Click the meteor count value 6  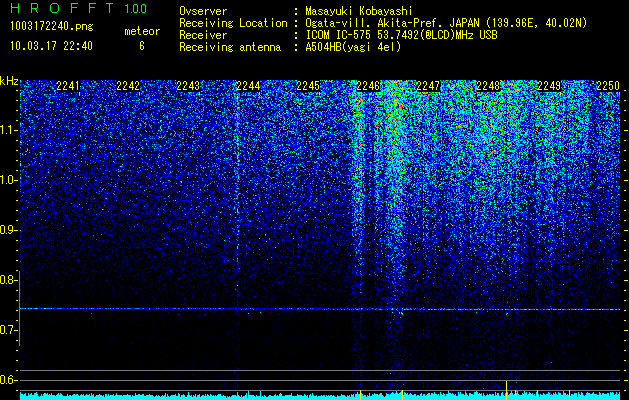click(x=142, y=46)
